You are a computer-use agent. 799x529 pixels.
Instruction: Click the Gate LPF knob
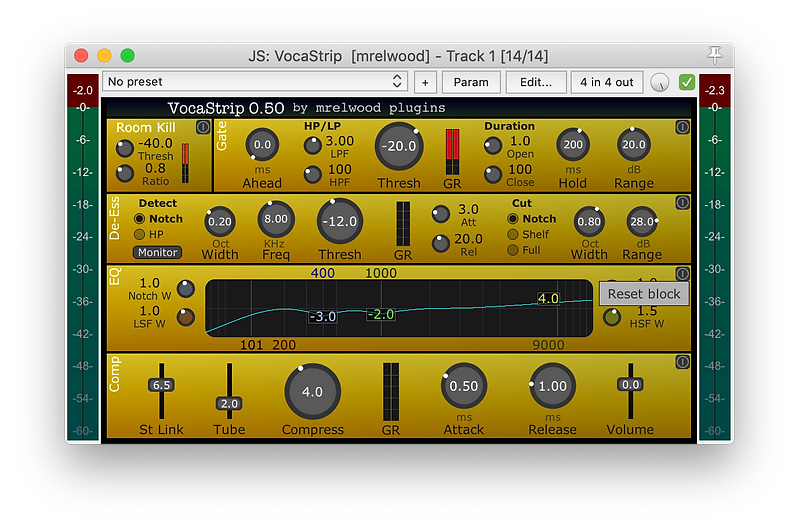point(312,146)
